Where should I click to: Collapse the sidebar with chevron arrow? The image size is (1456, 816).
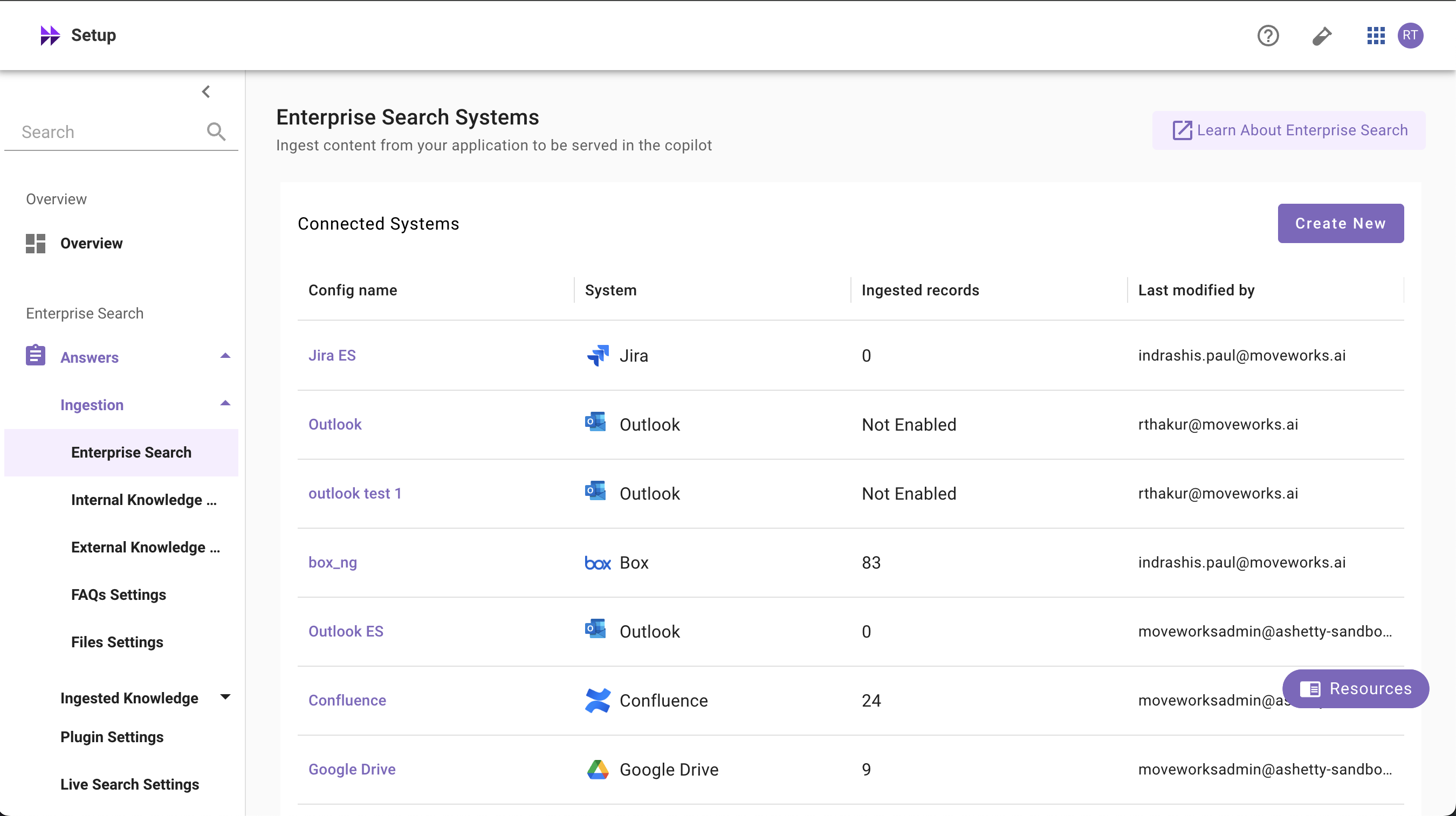207,92
